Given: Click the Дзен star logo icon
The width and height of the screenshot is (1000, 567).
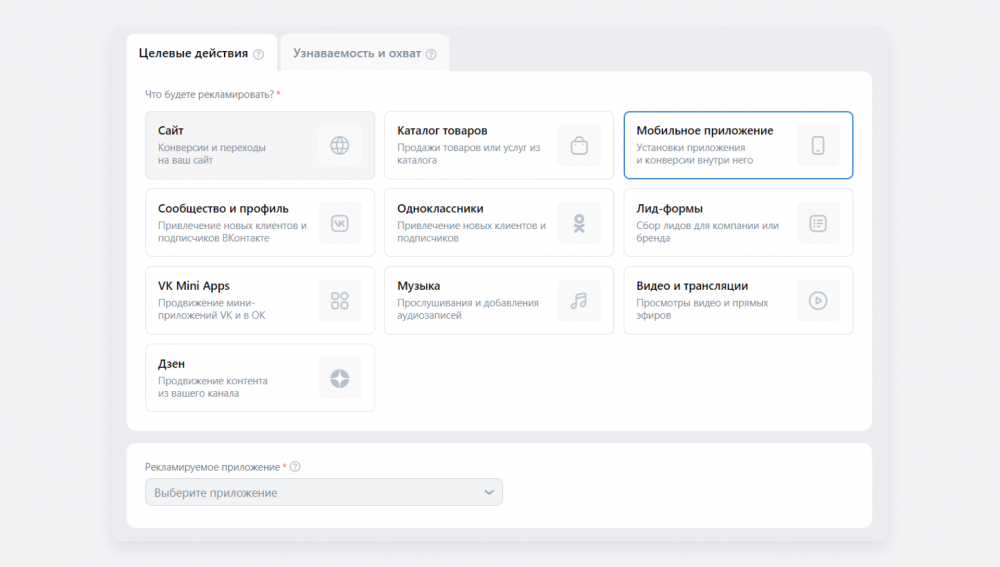Looking at the screenshot, I should [x=340, y=378].
